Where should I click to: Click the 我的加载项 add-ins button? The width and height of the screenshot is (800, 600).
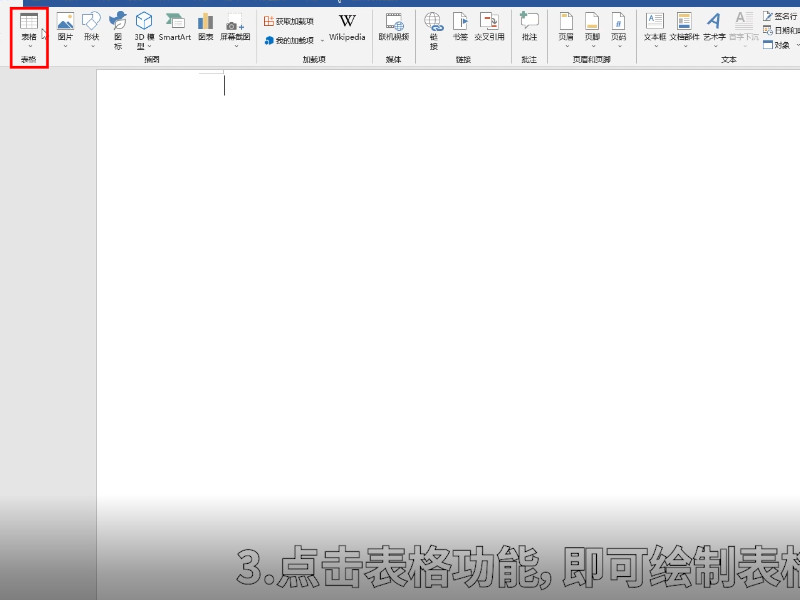(x=289, y=40)
